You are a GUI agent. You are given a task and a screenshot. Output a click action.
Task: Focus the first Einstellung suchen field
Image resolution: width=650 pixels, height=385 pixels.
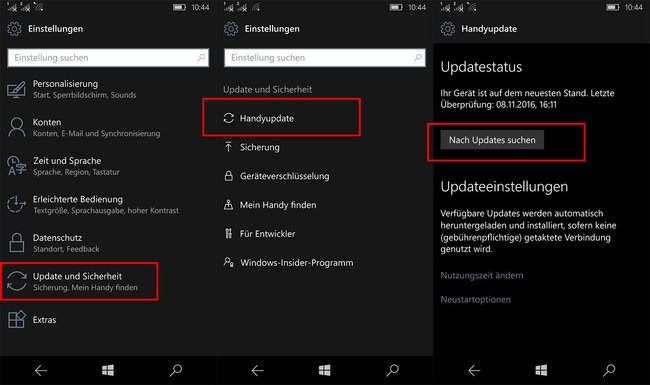(108, 58)
